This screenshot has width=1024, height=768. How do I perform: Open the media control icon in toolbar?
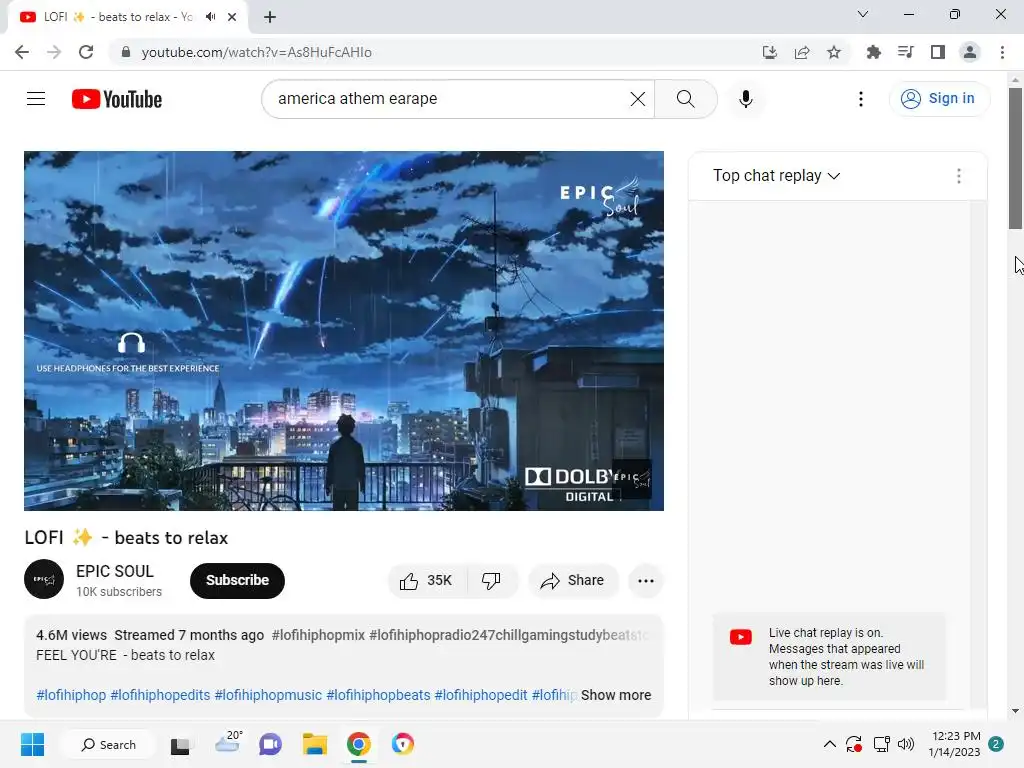tap(905, 52)
